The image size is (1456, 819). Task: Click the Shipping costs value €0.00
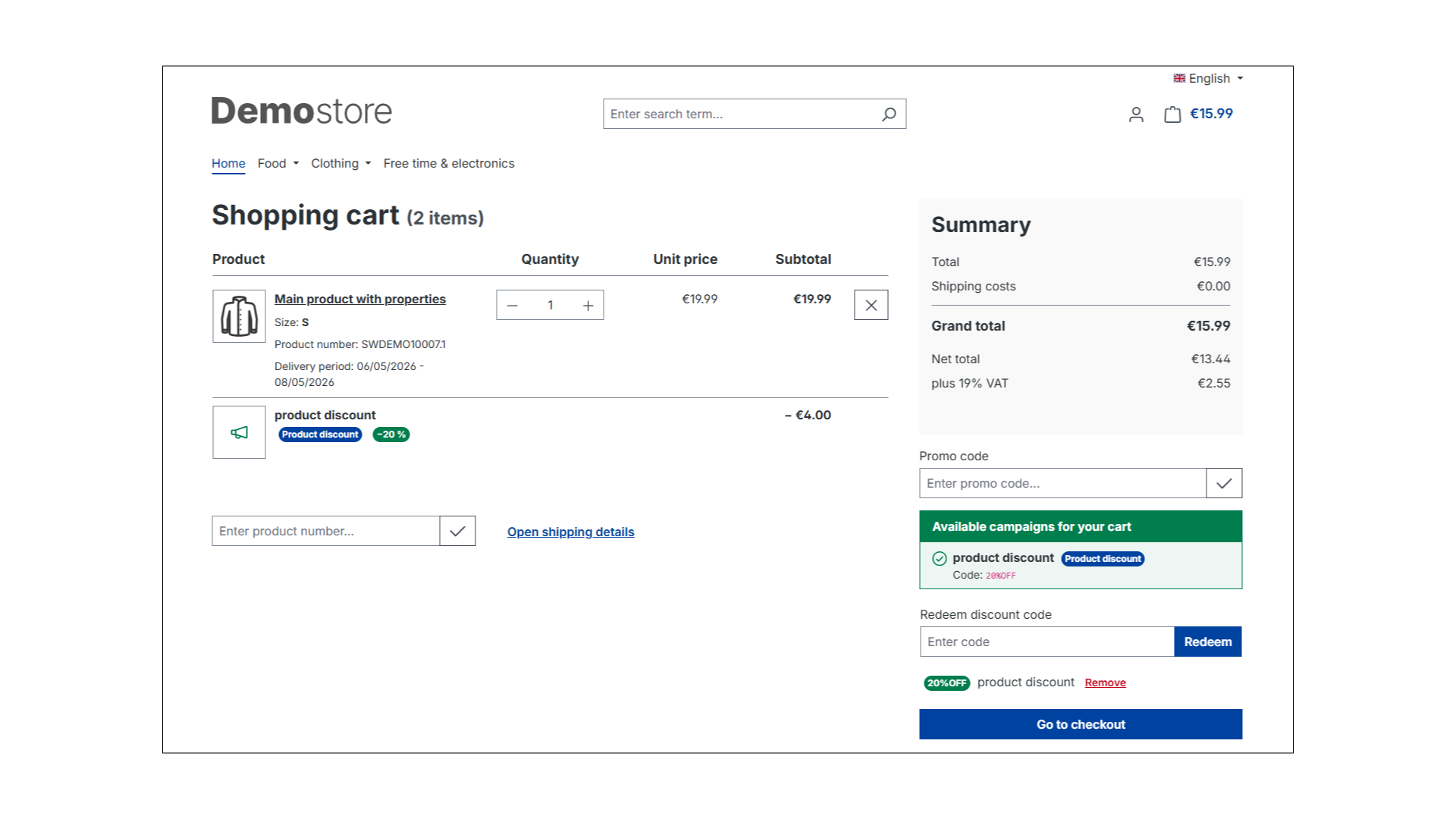1213,286
